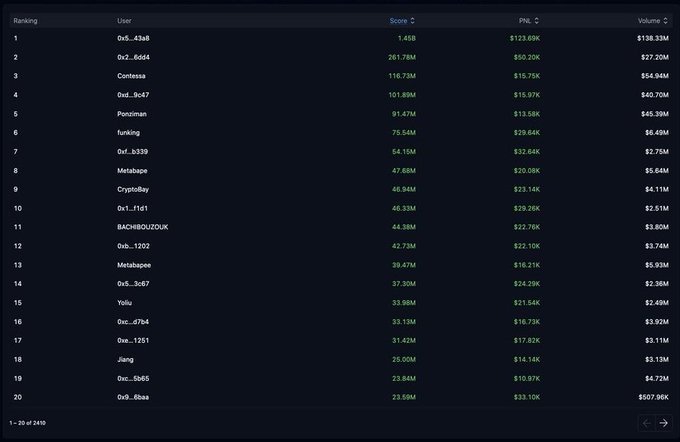Select user 0x5...3c67
This screenshot has width=680, height=442.
pos(133,284)
